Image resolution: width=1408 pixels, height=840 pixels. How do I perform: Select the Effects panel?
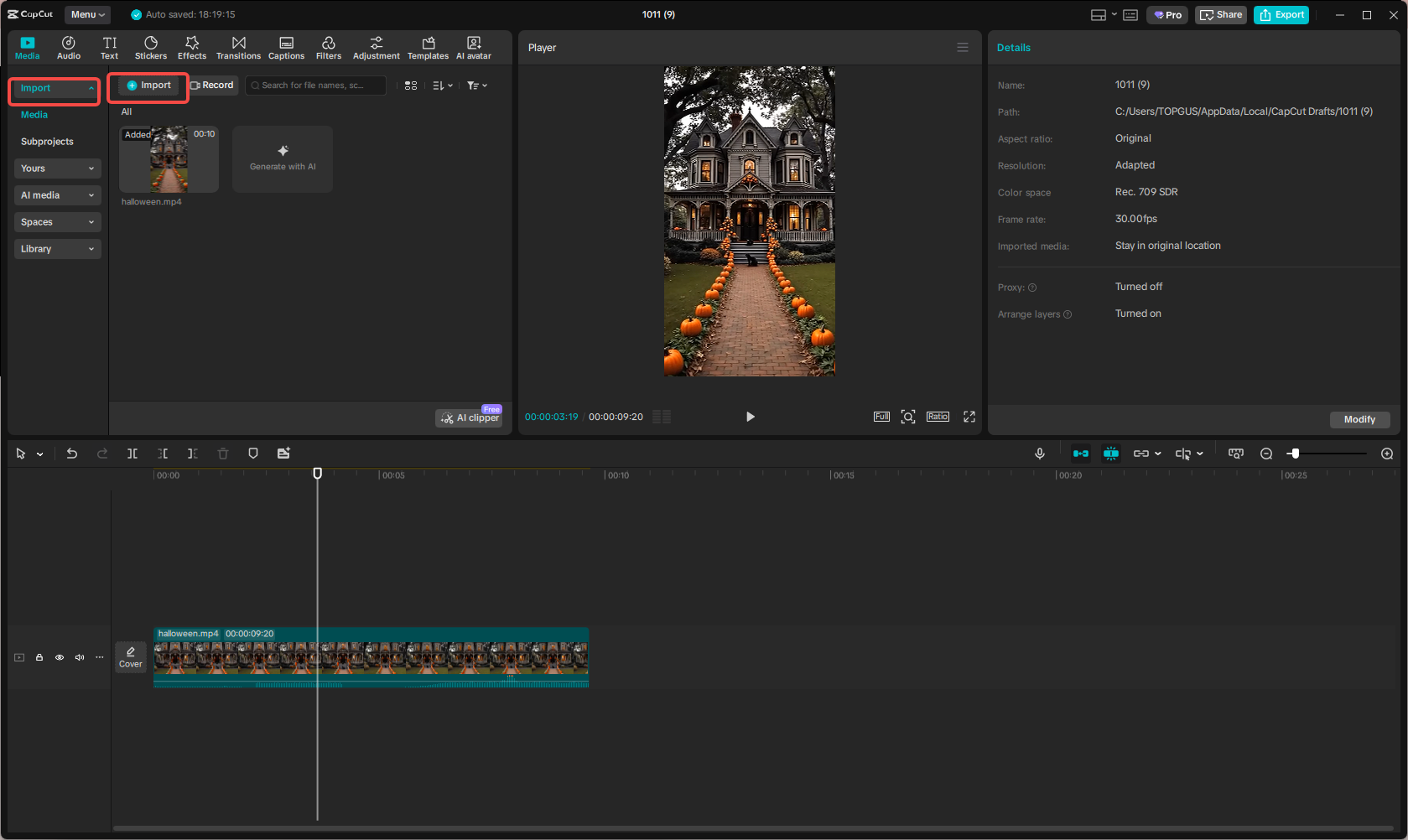pyautogui.click(x=192, y=47)
